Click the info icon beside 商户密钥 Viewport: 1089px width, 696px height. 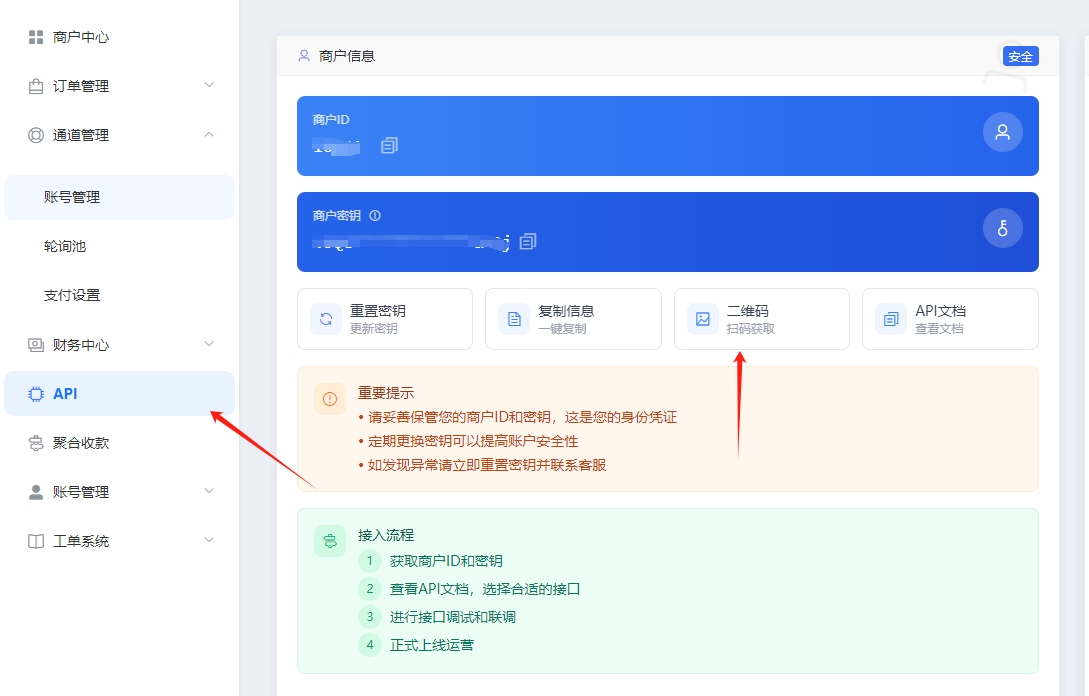[x=375, y=216]
